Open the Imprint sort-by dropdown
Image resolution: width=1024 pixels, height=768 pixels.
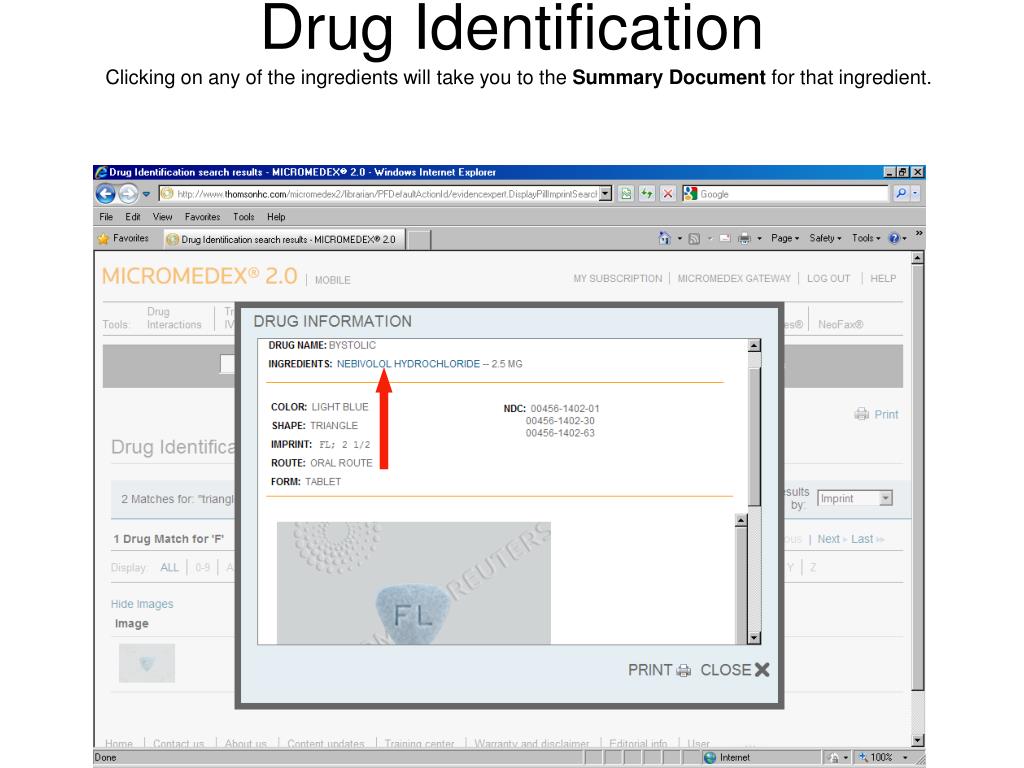coord(855,498)
